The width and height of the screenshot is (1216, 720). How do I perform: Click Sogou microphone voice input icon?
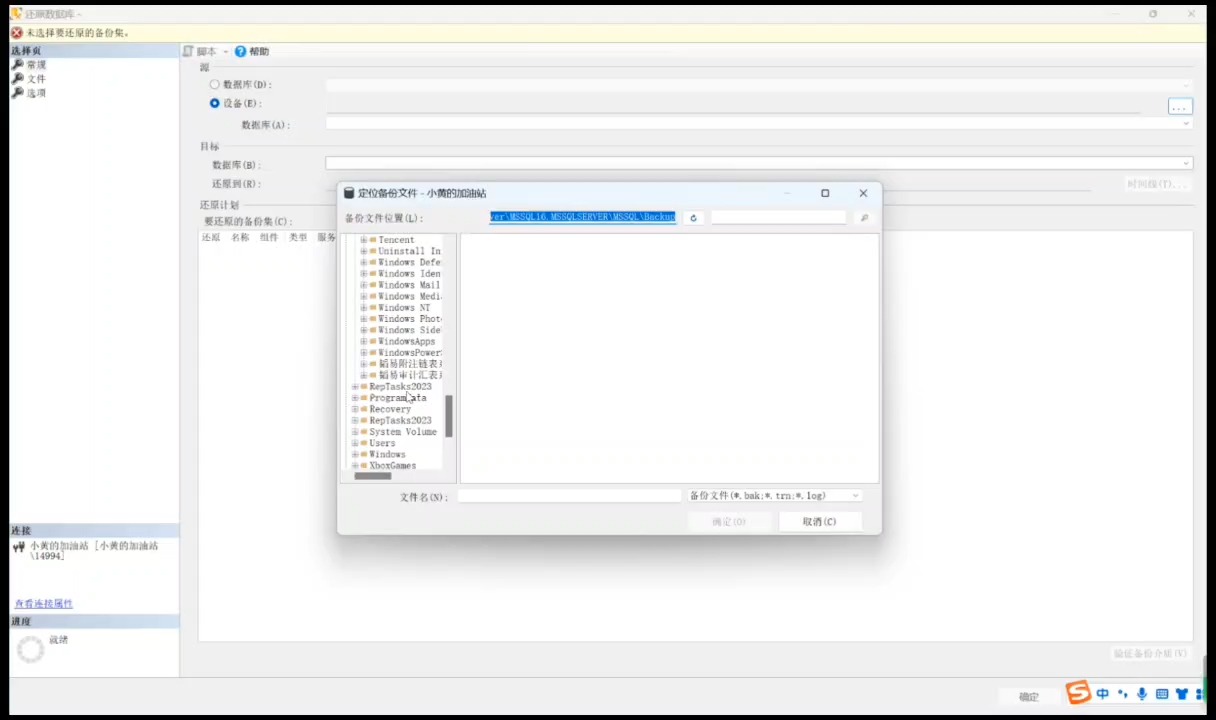pyautogui.click(x=1142, y=694)
